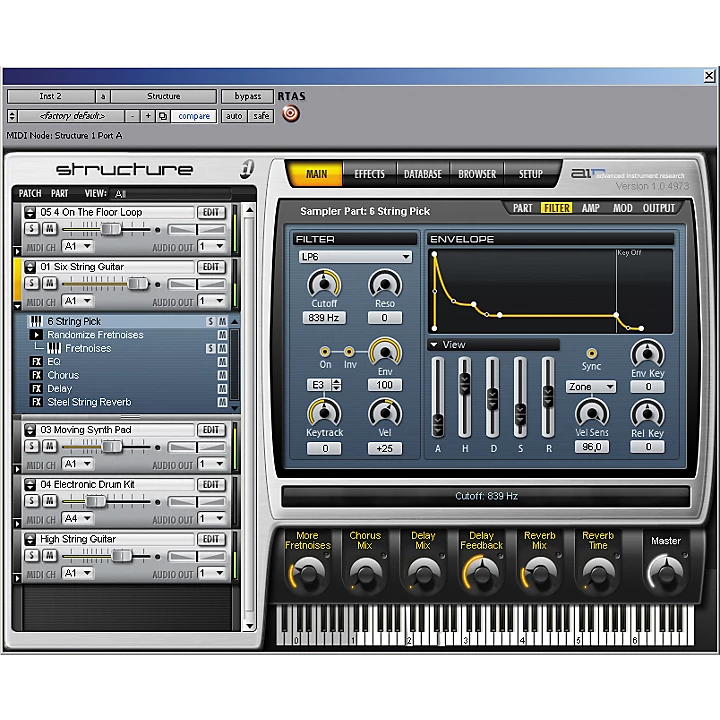
Task: Click the Reso knob
Action: point(385,284)
